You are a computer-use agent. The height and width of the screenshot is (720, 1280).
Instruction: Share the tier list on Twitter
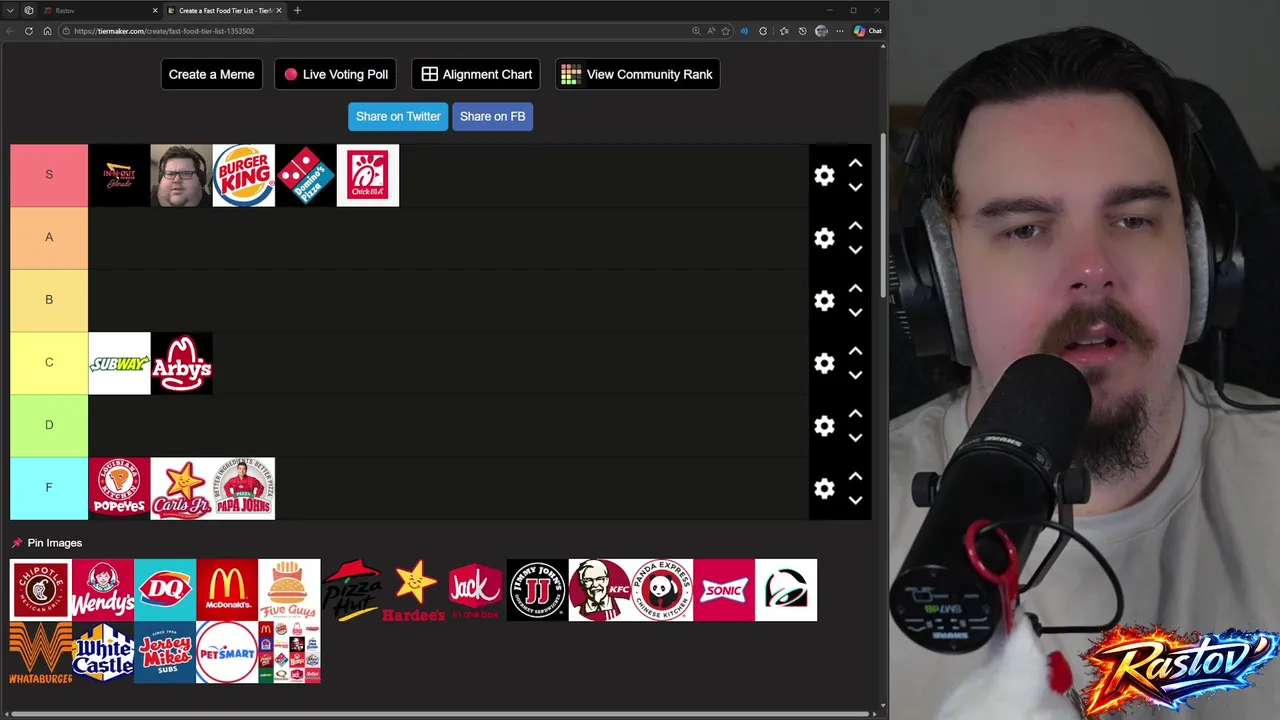398,116
